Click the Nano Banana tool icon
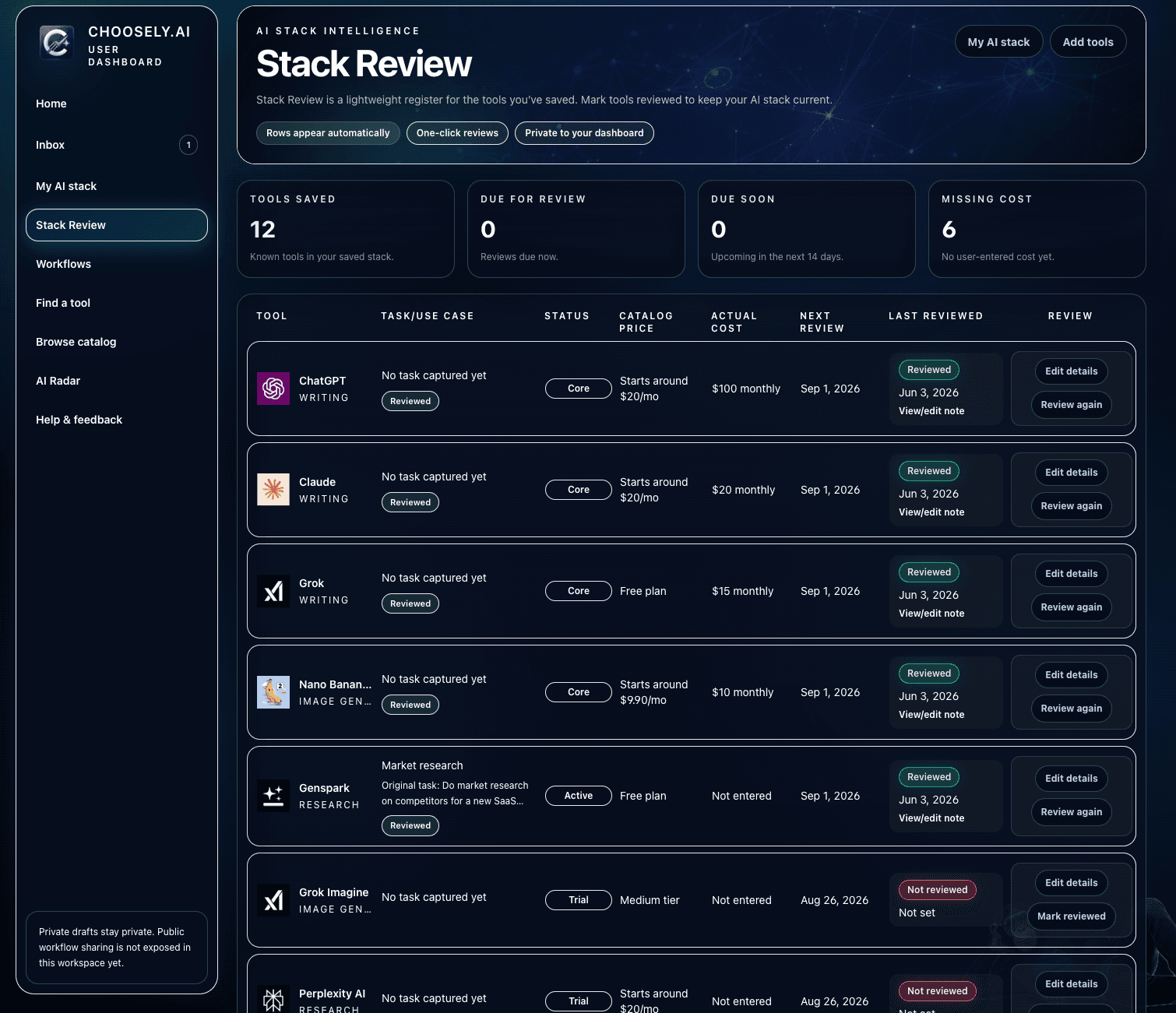Screen dimensions: 1176x1013 pyautogui.click(x=273, y=691)
